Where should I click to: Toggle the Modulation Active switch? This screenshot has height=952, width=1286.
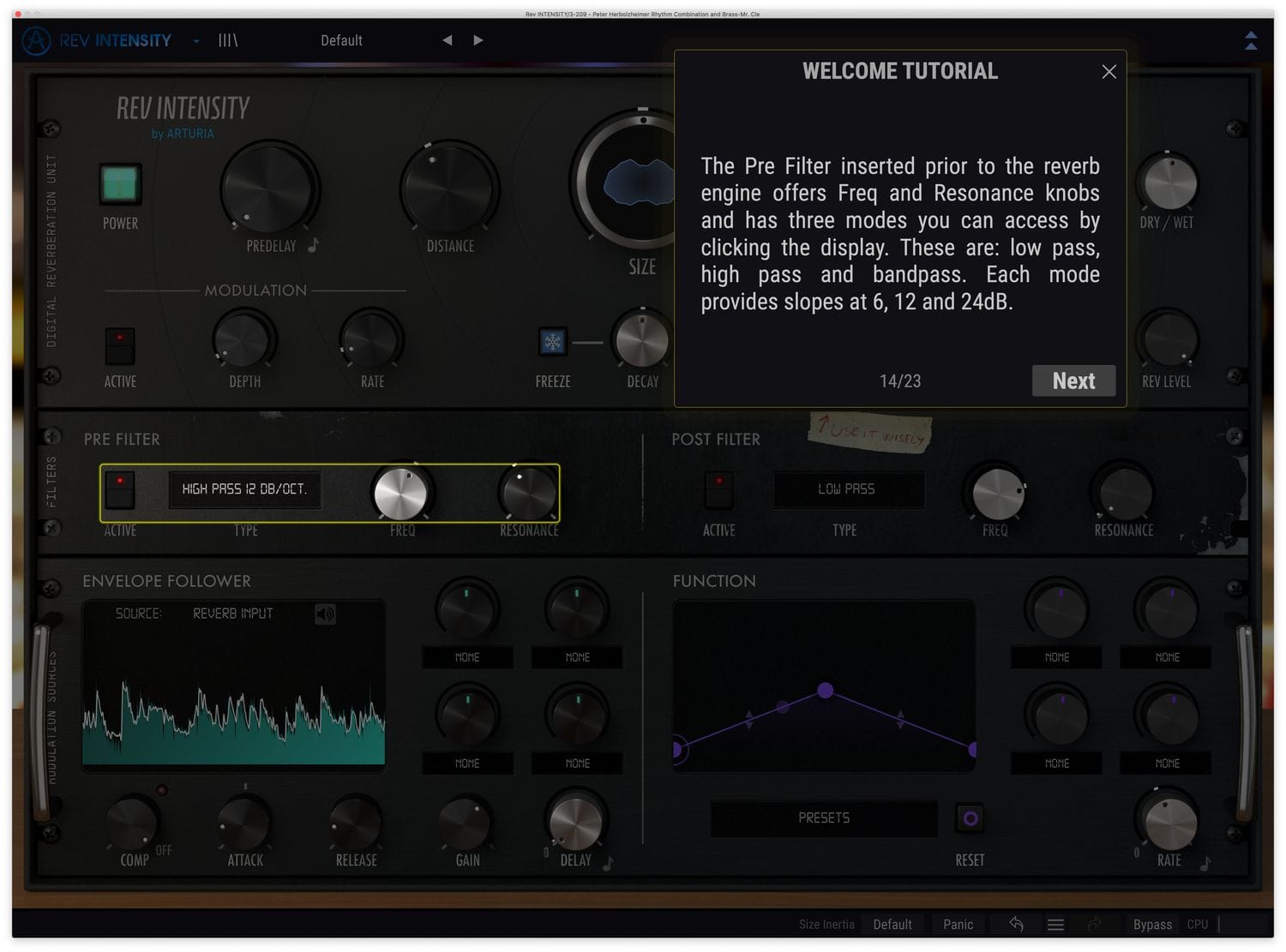tap(120, 345)
